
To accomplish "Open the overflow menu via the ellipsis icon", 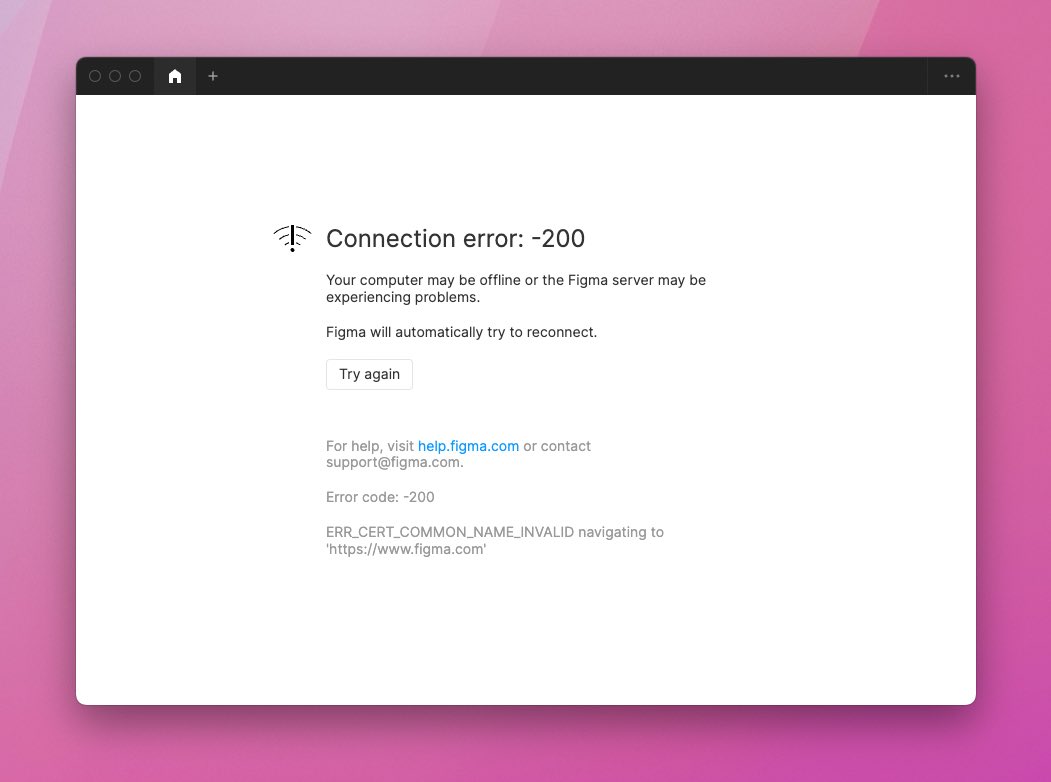I will [x=951, y=76].
